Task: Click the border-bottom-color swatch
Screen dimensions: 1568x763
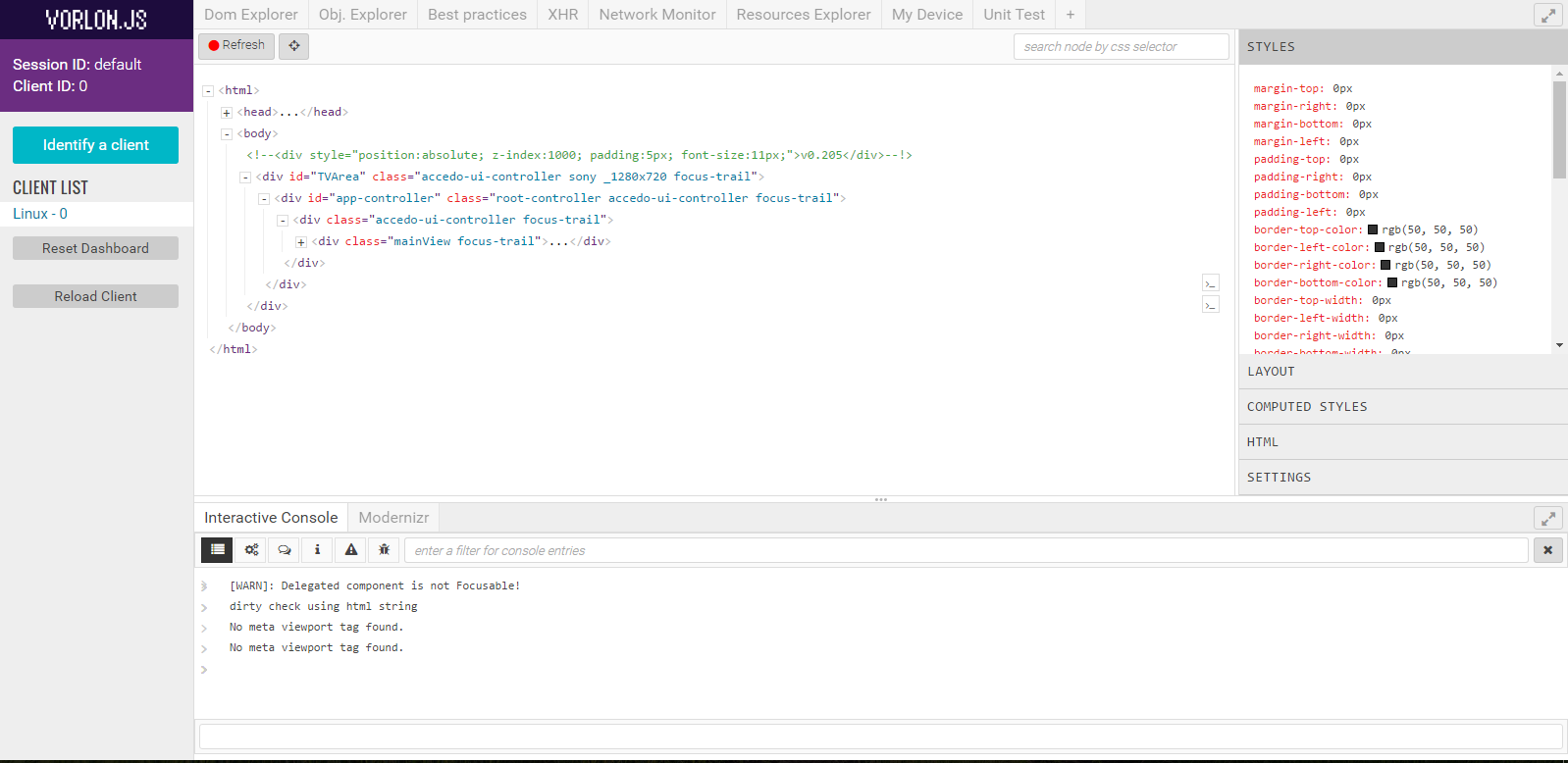Action: 1392,282
